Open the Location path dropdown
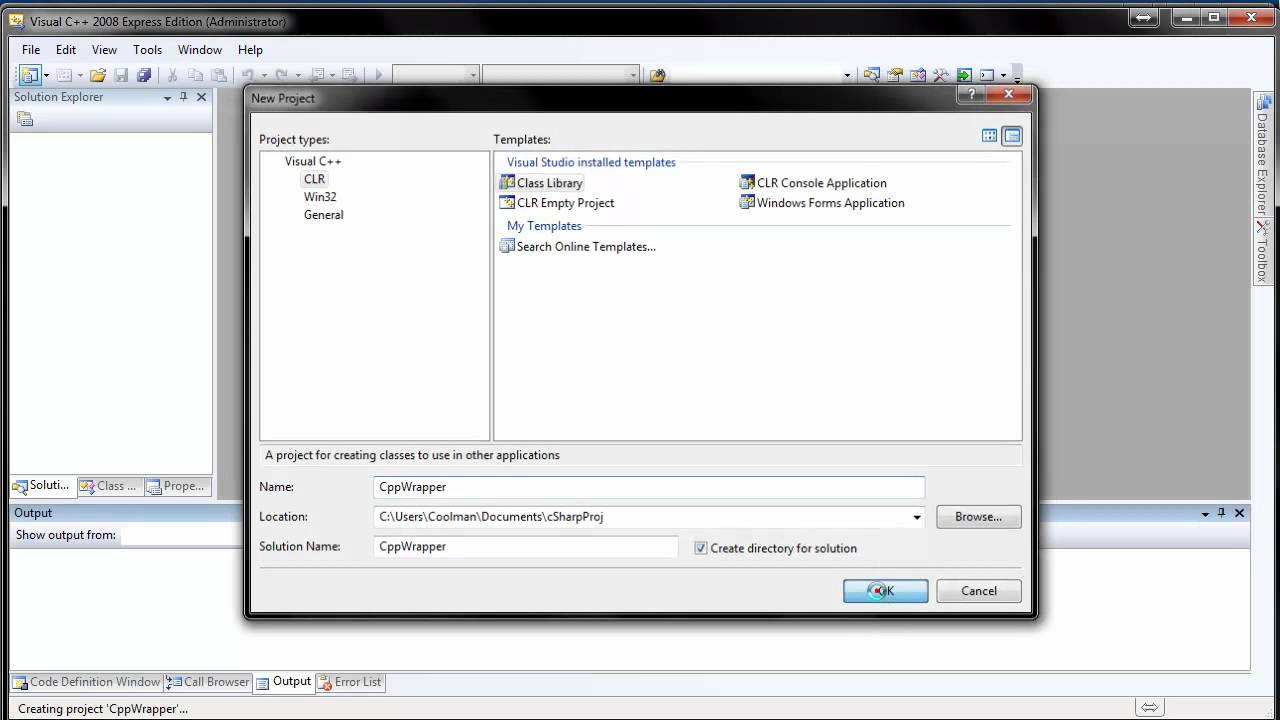This screenshot has height=720, width=1280. [x=916, y=517]
